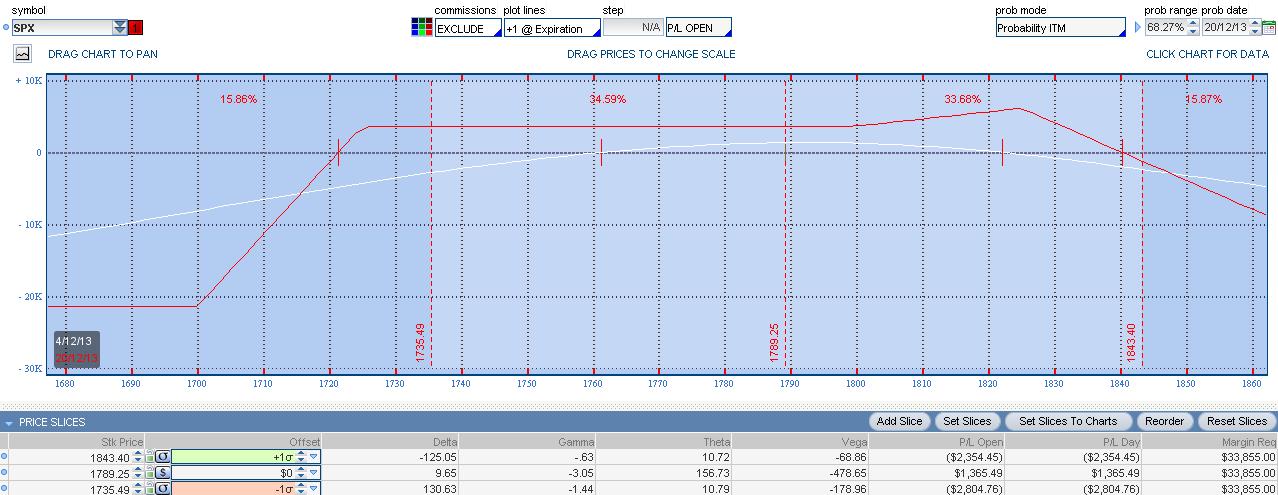Adjust the prob range 68.27% stepper
The width and height of the screenshot is (1278, 495).
[1192, 28]
